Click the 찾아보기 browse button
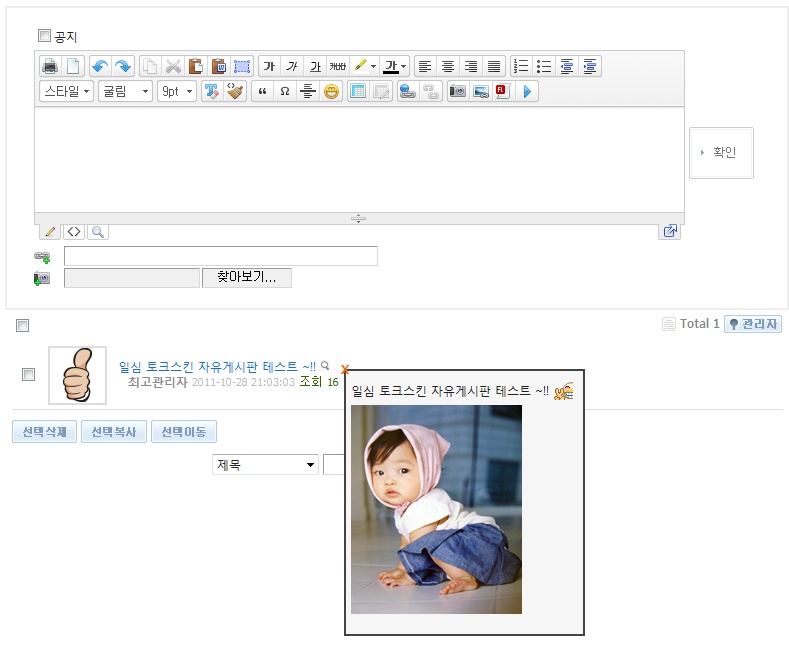789x645 pixels. (247, 278)
